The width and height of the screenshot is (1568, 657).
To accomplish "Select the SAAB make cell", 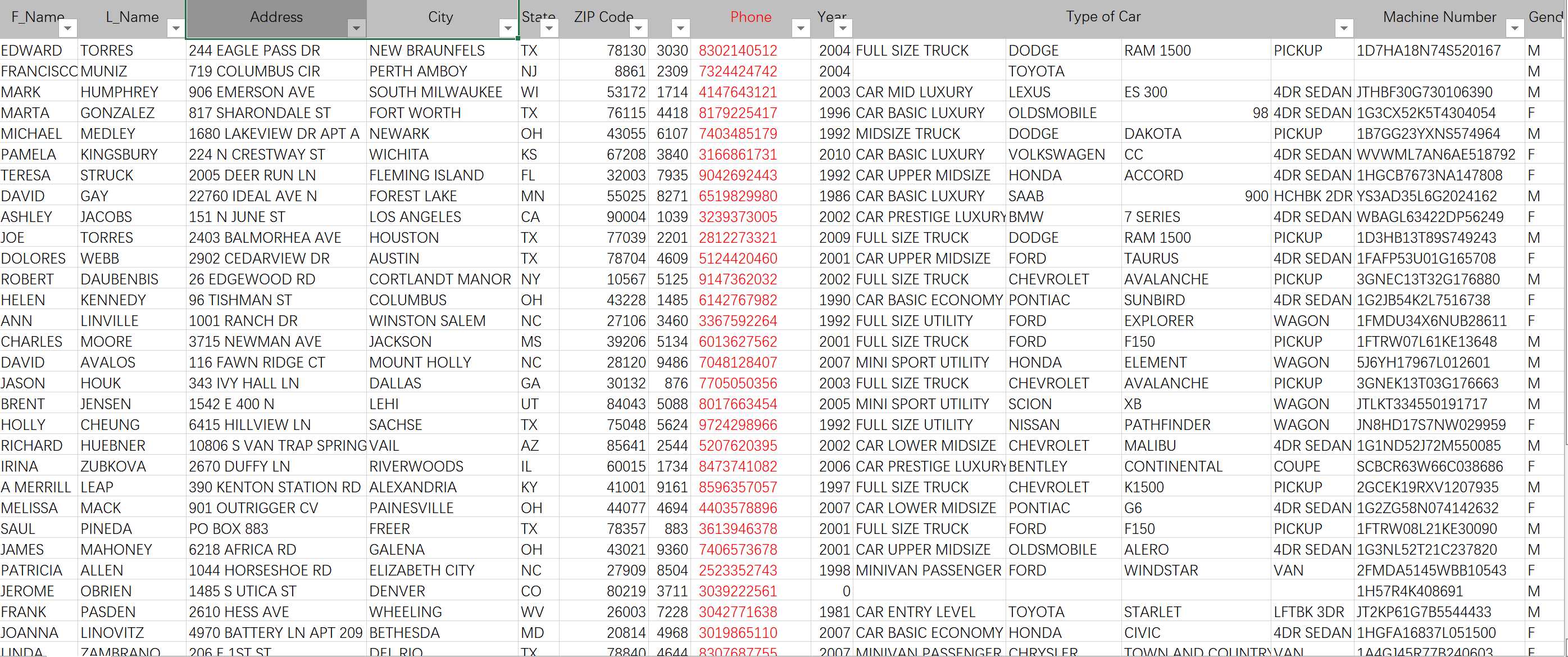I will point(1063,196).
